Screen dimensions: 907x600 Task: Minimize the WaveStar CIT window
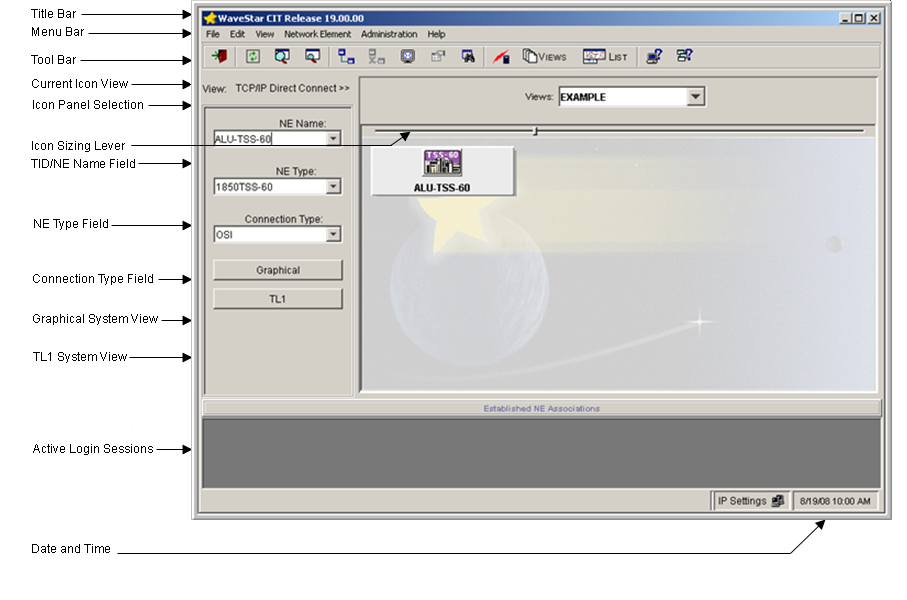click(845, 18)
